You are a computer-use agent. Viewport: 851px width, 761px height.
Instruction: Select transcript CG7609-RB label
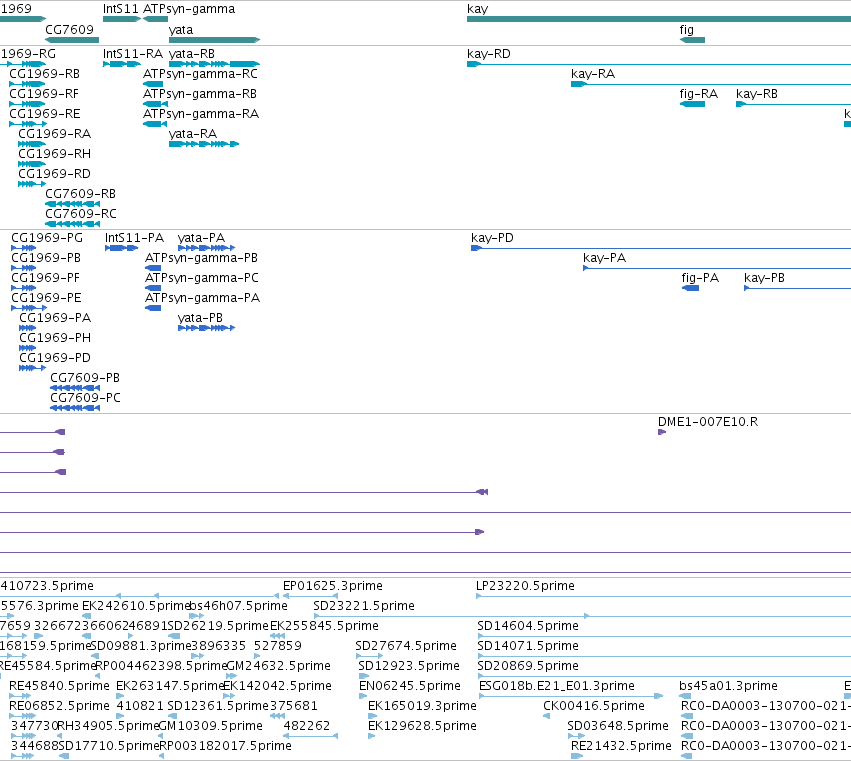80,194
